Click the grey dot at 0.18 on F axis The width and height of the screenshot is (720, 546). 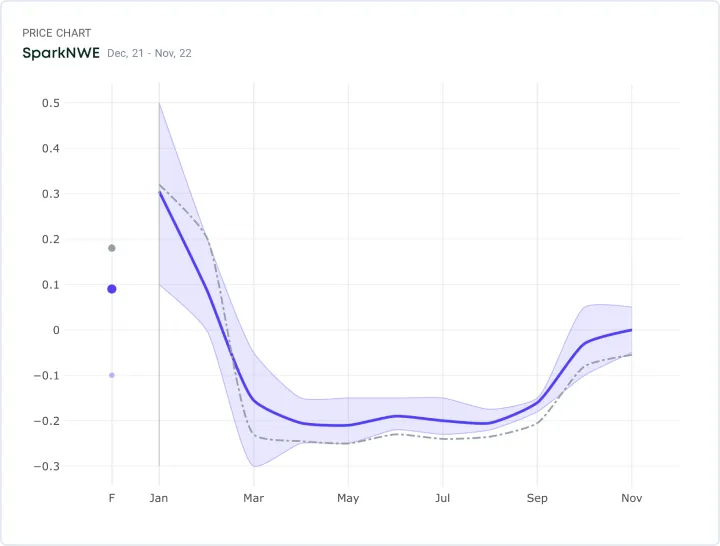click(x=112, y=248)
